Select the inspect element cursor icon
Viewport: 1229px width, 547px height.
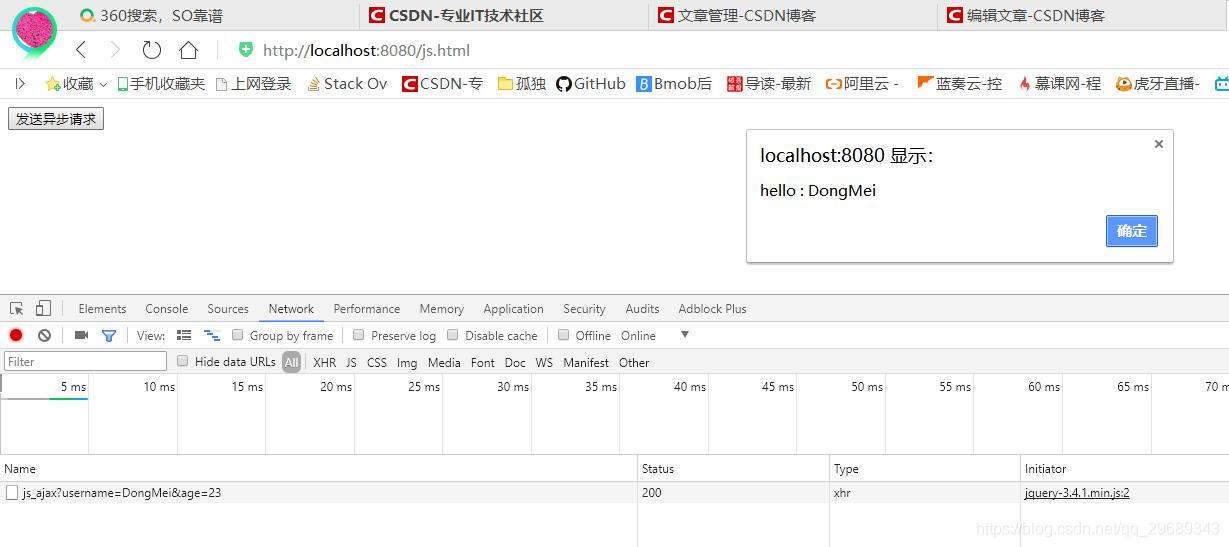(17, 309)
